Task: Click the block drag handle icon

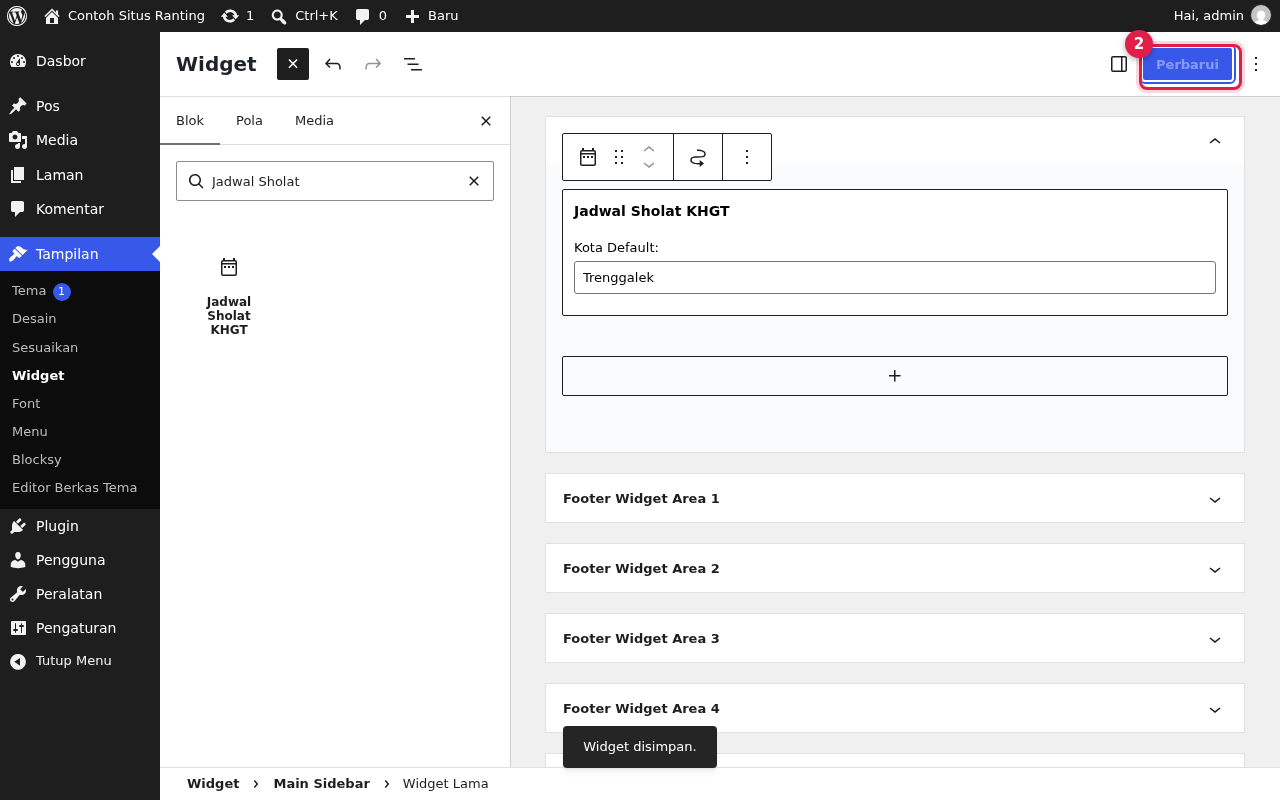Action: 619,157
